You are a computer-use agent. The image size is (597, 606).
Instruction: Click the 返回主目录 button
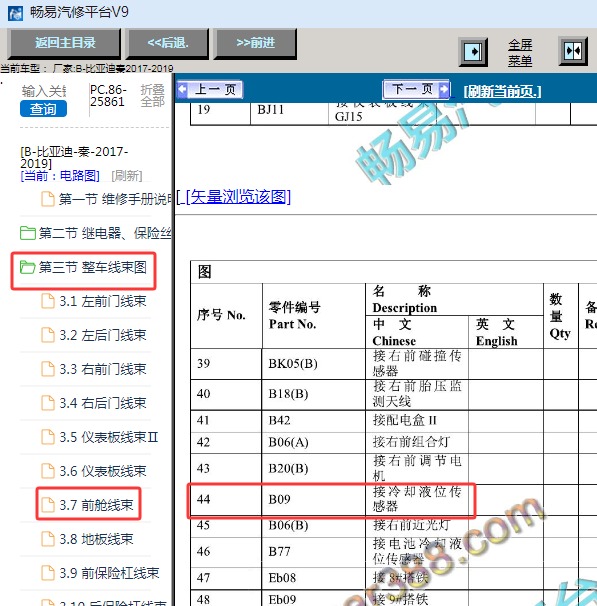coord(65,43)
